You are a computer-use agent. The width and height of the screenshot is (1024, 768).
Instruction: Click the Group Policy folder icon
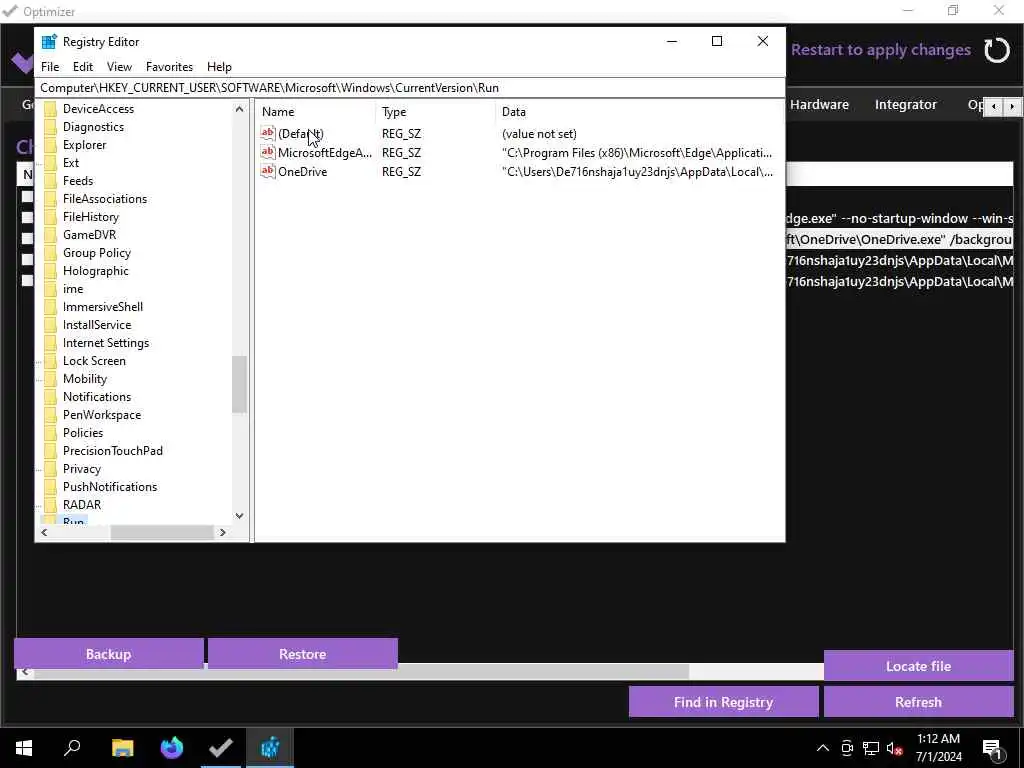coord(50,253)
